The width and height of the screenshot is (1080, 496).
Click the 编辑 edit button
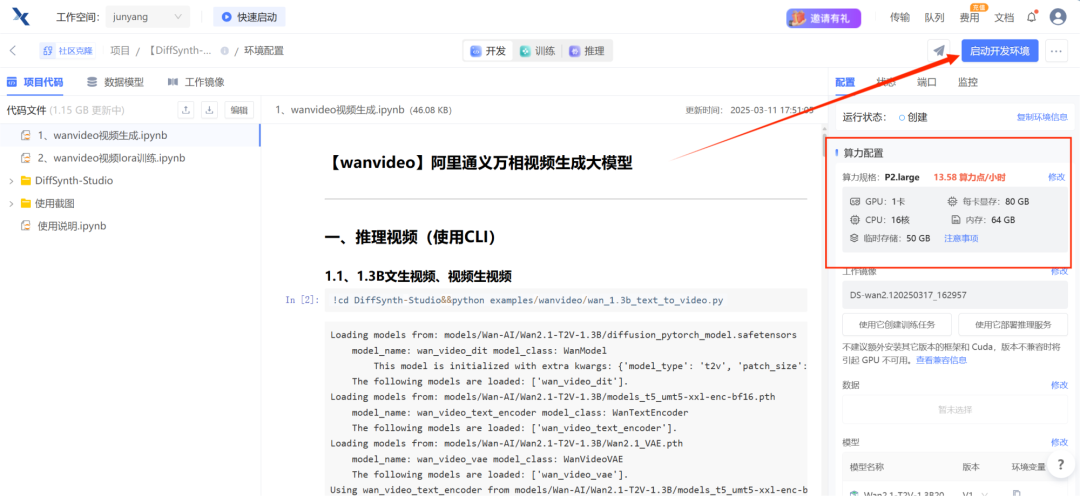click(240, 110)
